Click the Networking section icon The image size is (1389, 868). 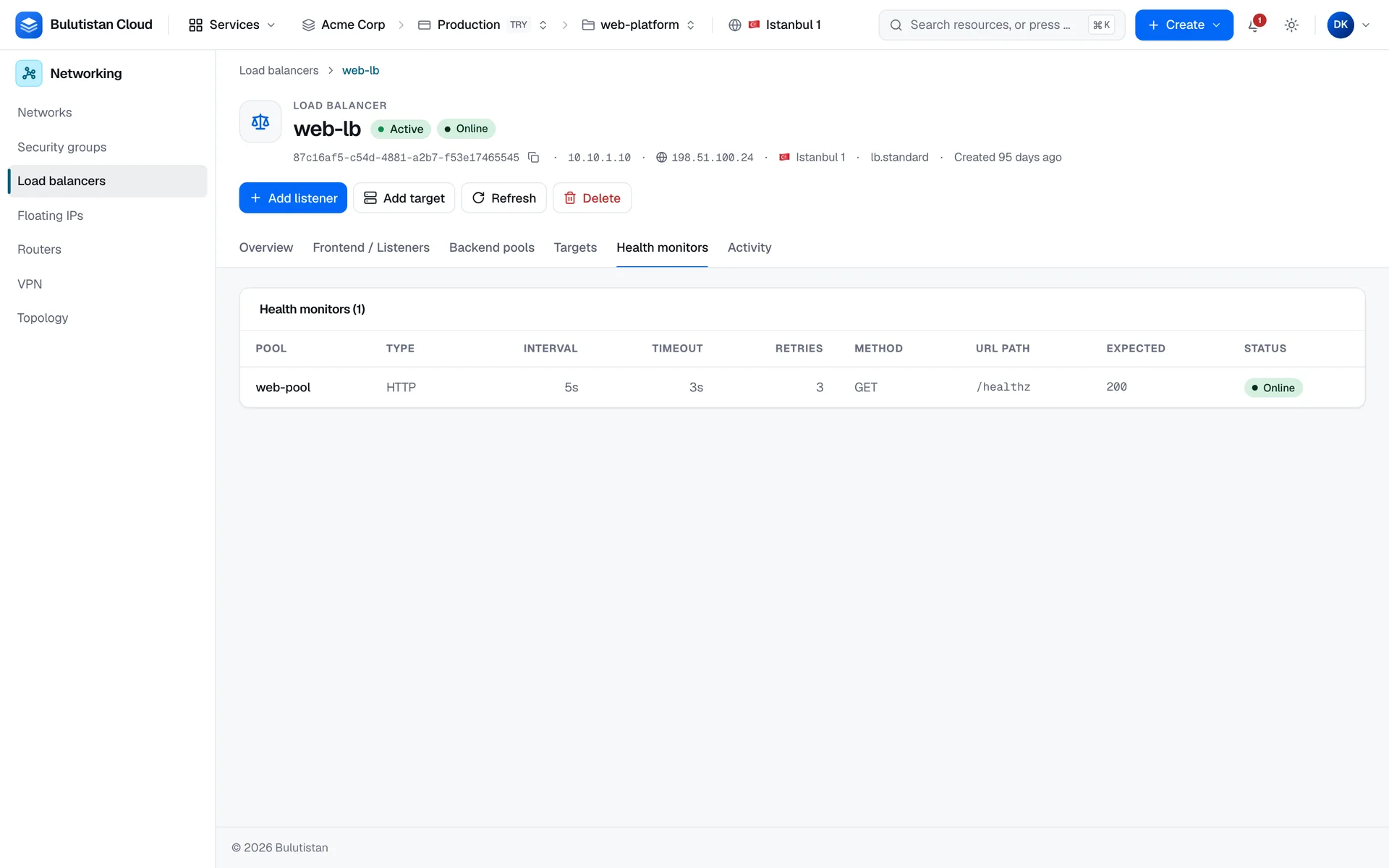(x=29, y=73)
